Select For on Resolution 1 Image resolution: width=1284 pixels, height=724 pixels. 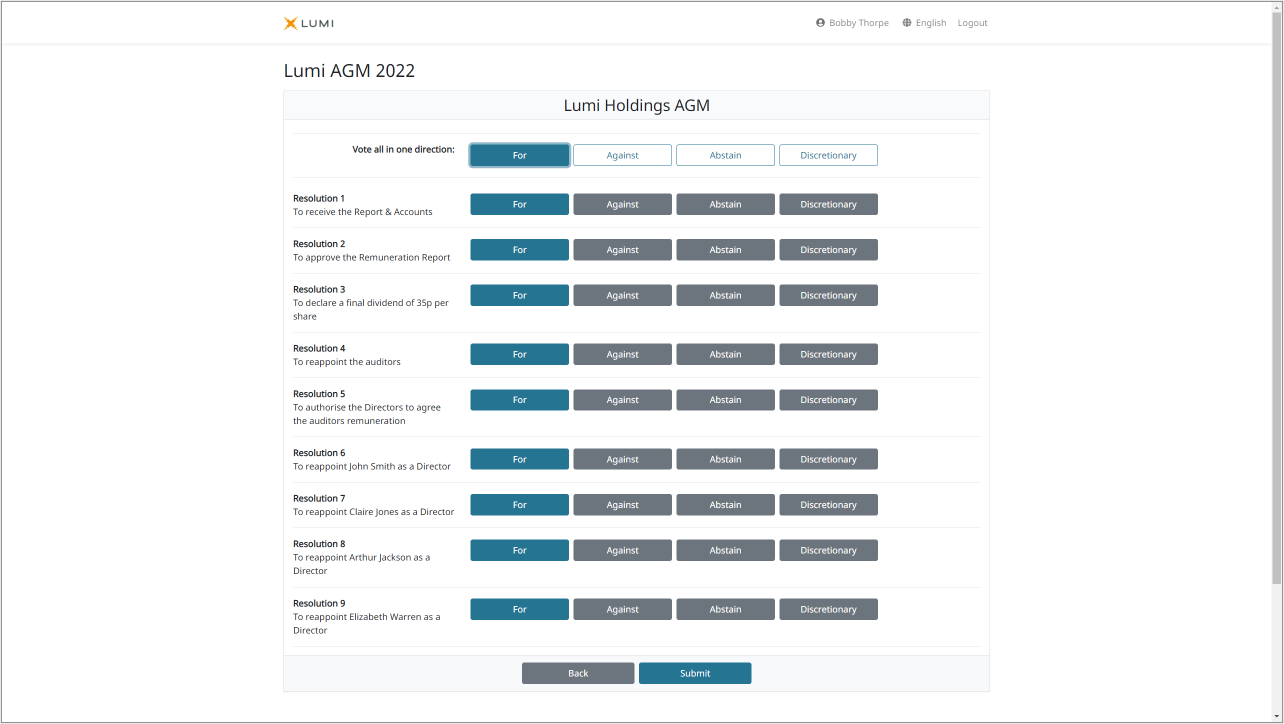[520, 204]
